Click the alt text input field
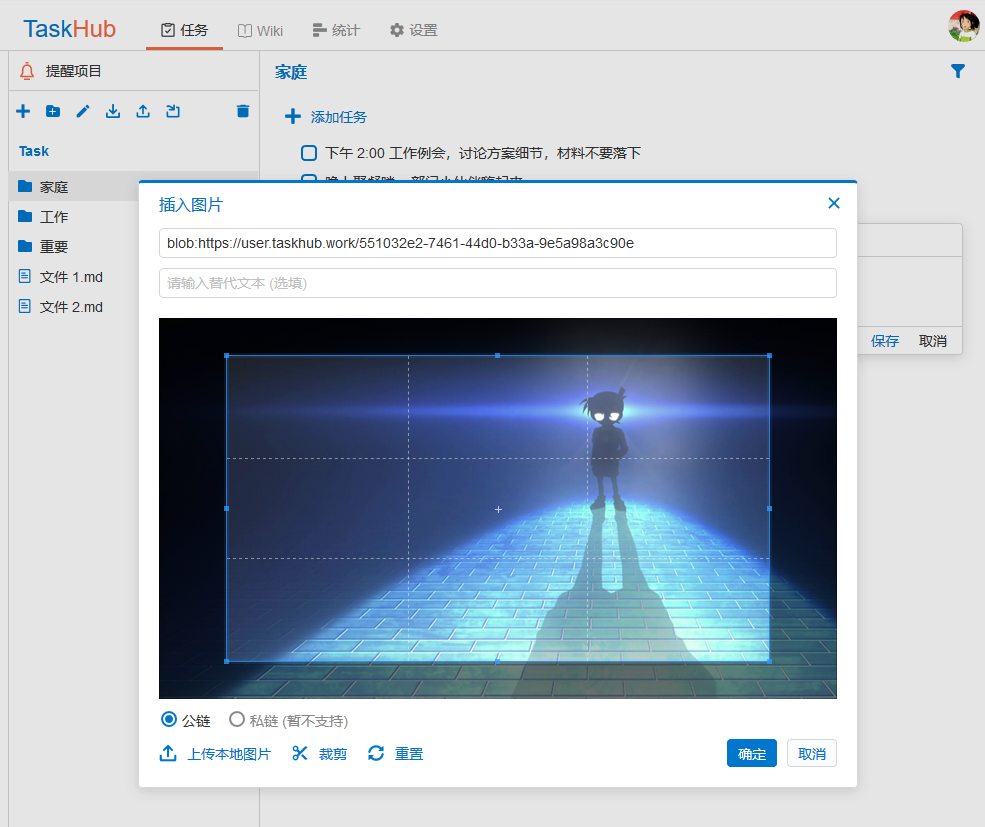985x827 pixels. click(498, 283)
